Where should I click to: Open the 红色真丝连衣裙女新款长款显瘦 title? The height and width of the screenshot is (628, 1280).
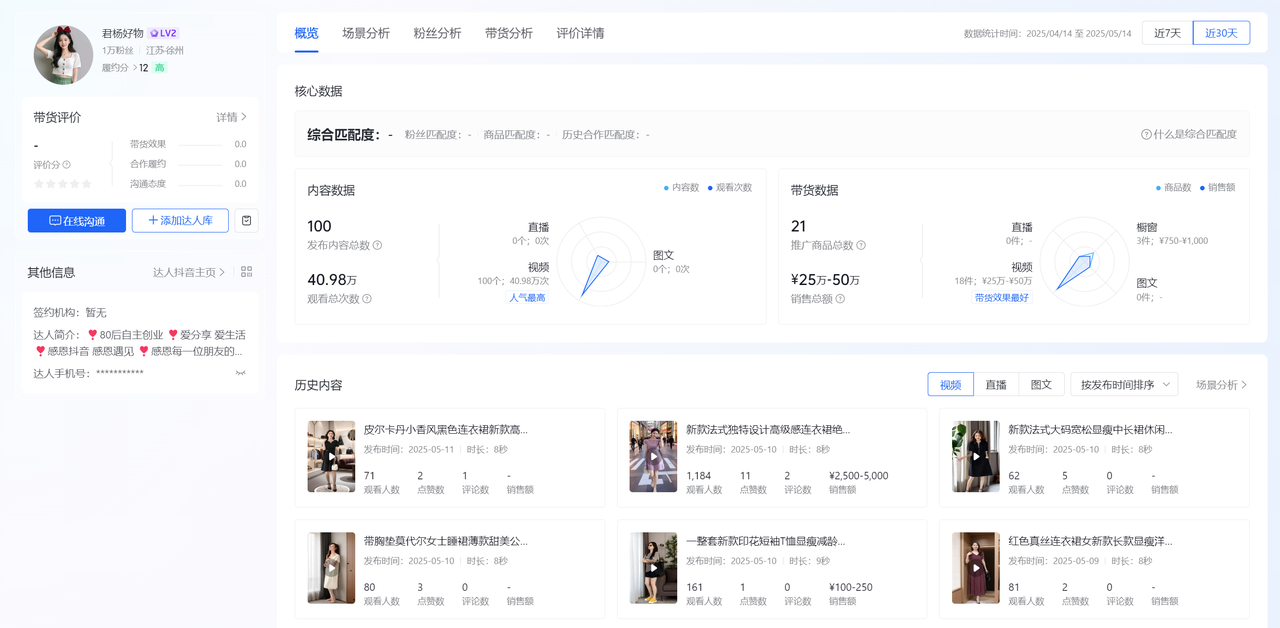pyautogui.click(x=1090, y=541)
